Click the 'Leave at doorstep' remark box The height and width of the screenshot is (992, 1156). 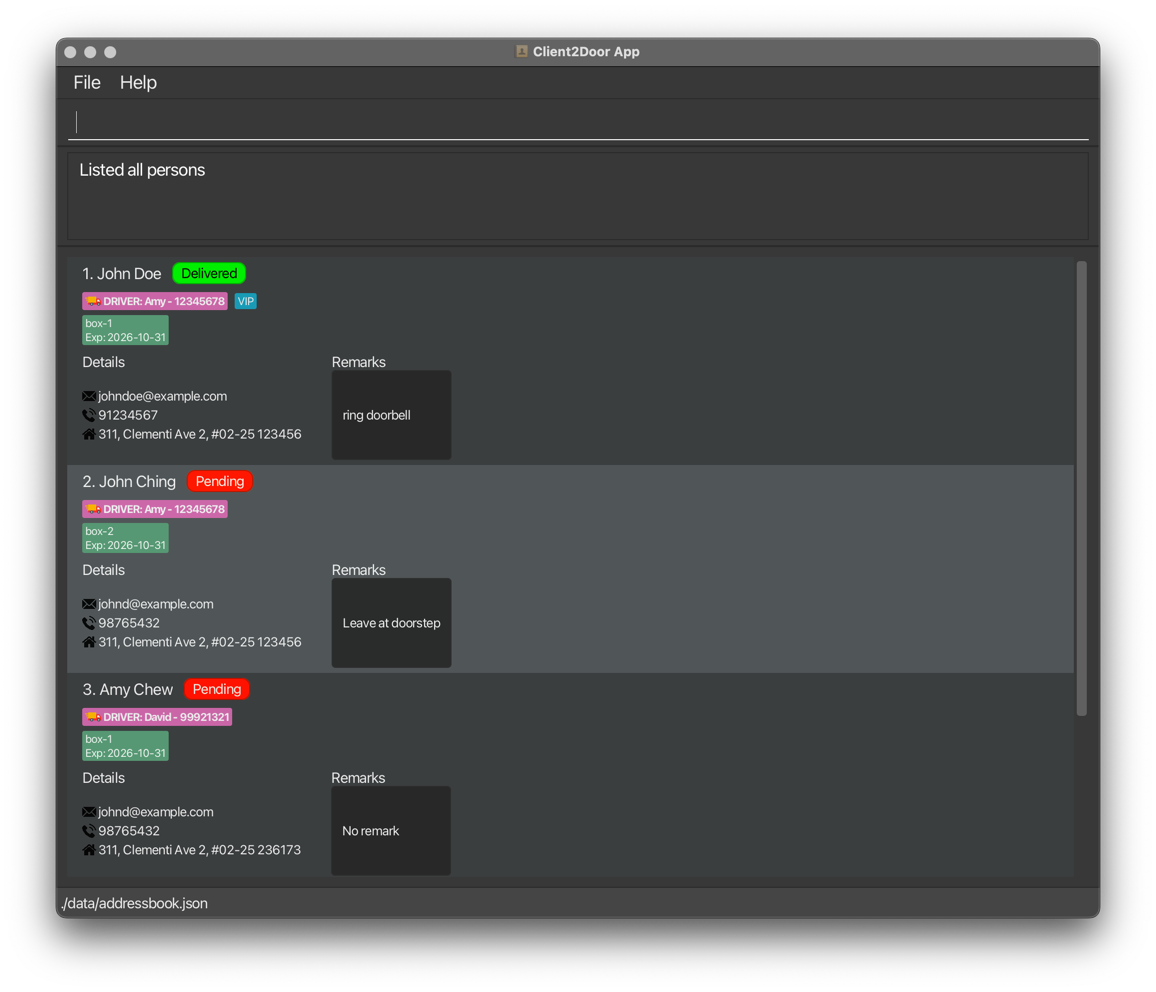(x=391, y=623)
